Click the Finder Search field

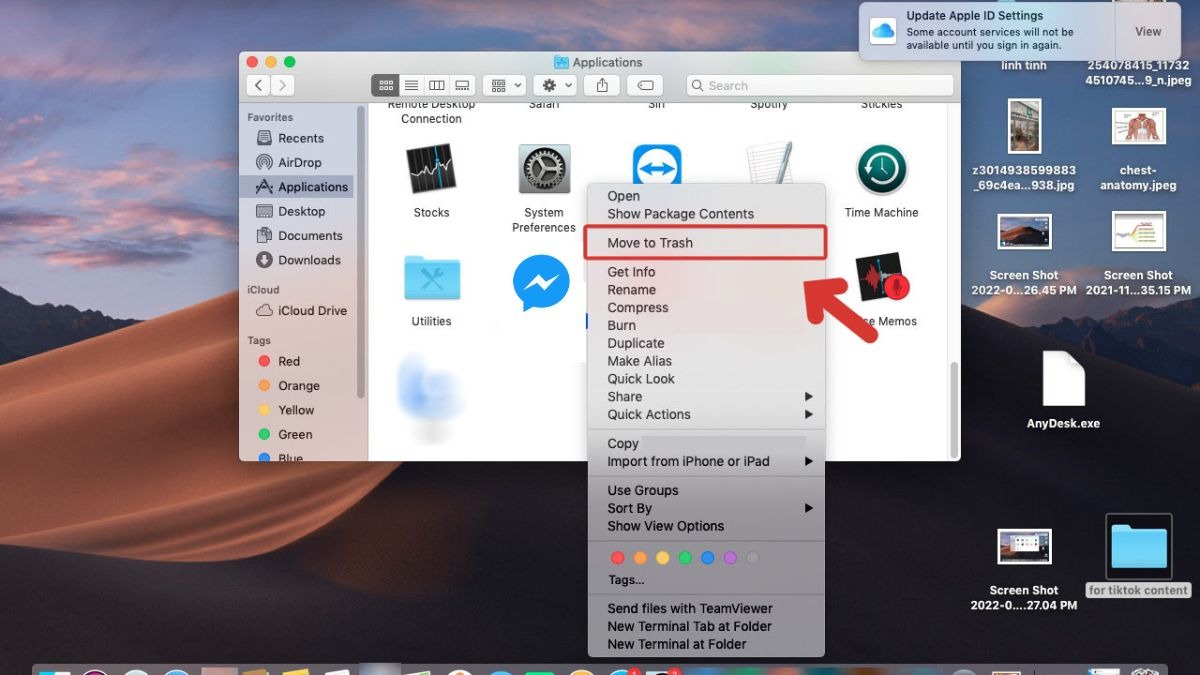coord(820,86)
